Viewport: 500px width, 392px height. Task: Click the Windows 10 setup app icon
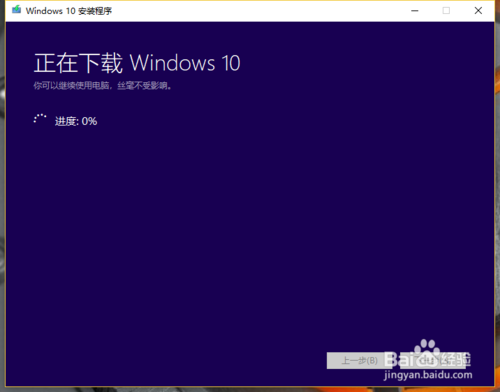point(16,10)
